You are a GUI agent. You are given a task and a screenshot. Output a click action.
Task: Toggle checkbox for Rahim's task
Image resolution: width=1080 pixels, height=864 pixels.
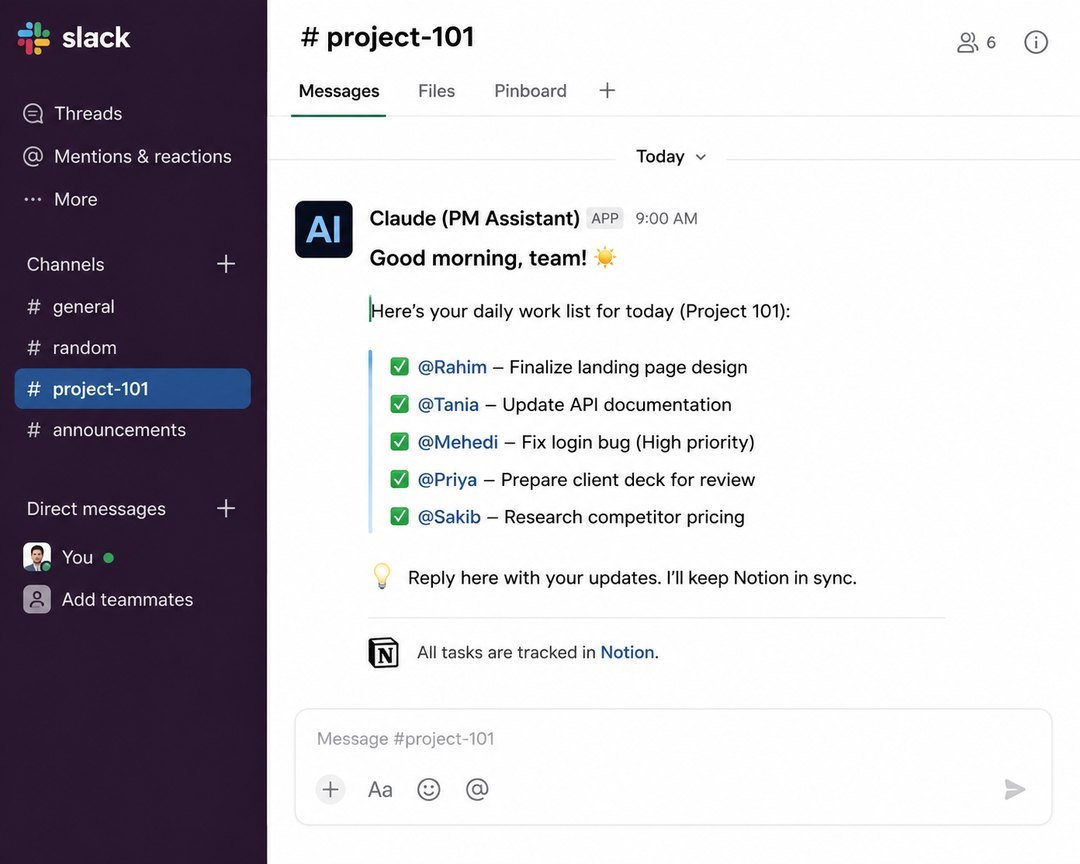click(399, 367)
